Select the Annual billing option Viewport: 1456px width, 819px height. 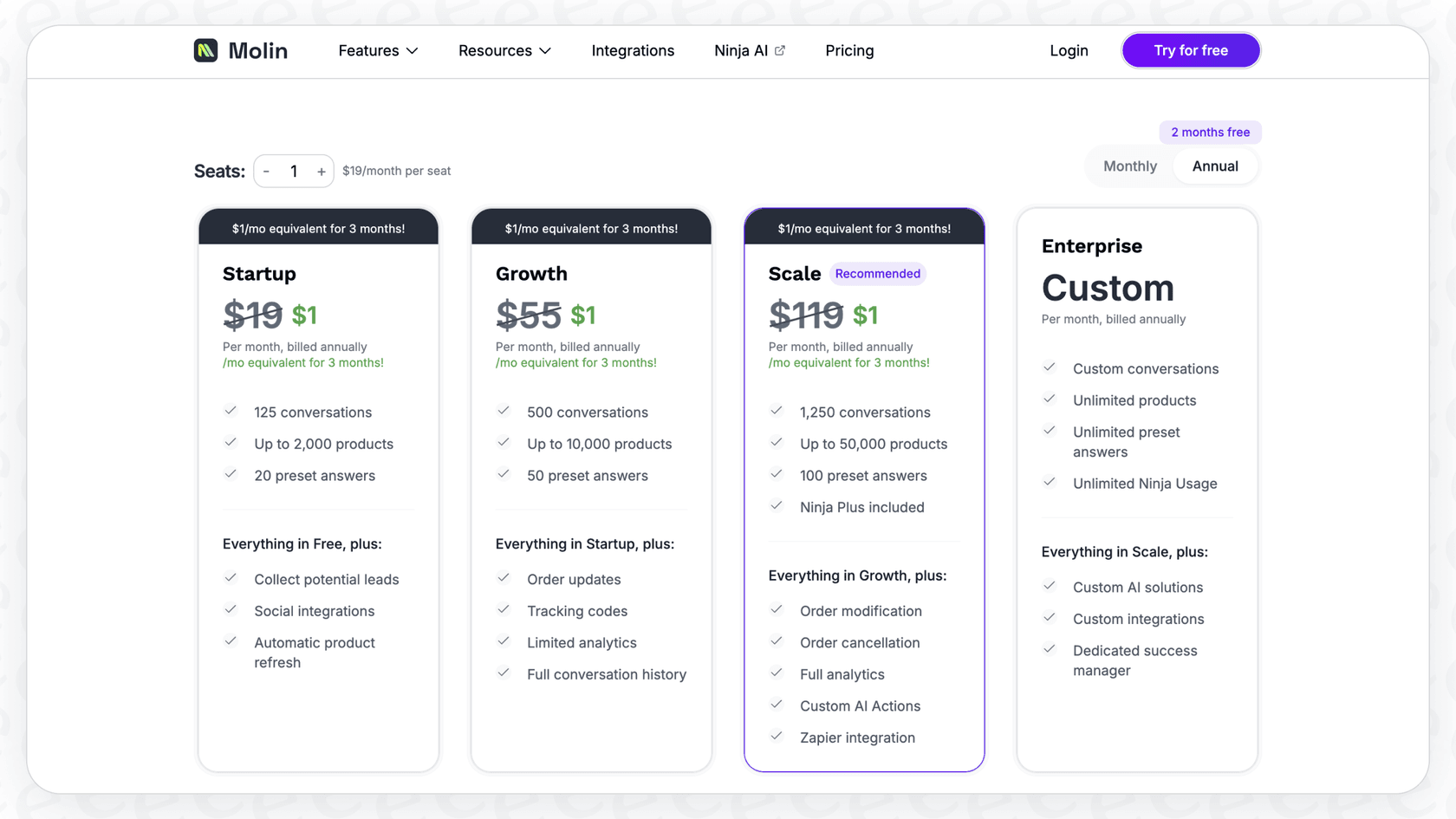[x=1215, y=166]
